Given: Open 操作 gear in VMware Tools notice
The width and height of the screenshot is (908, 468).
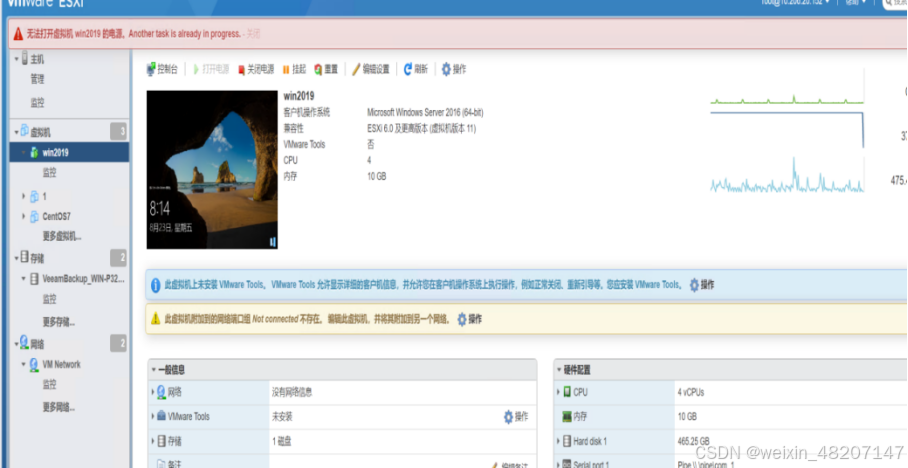Looking at the screenshot, I should pyautogui.click(x=701, y=284).
